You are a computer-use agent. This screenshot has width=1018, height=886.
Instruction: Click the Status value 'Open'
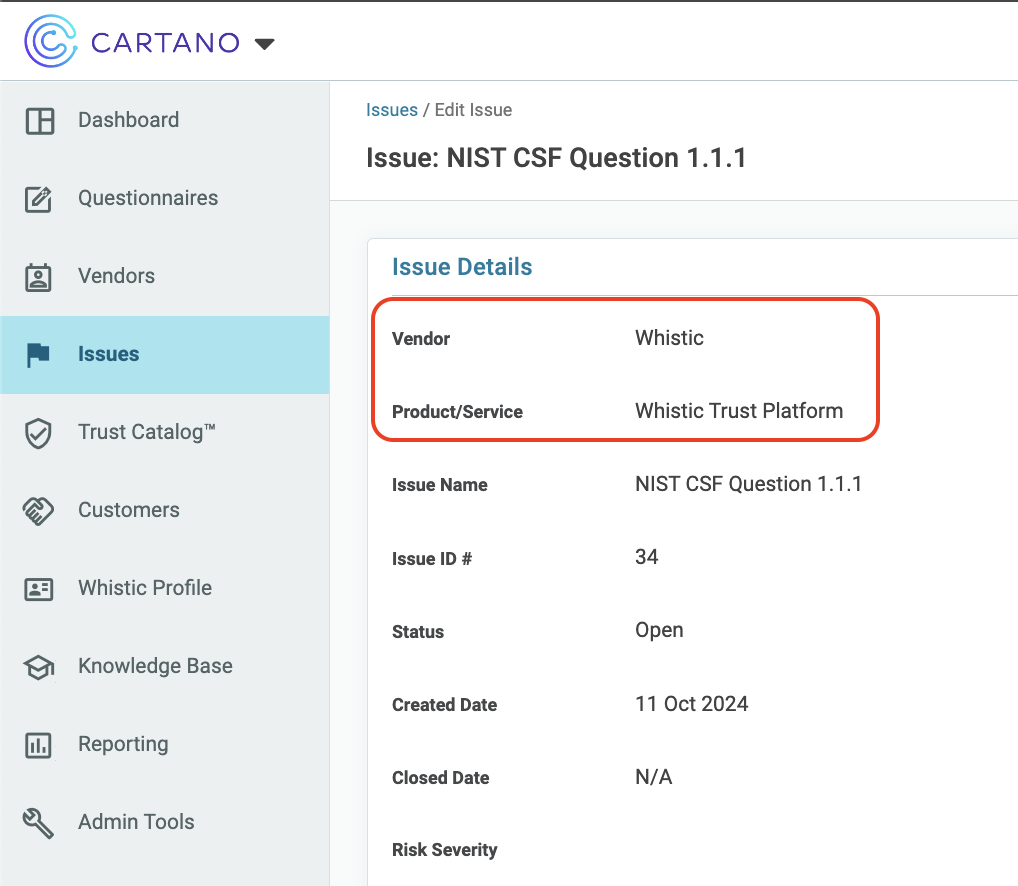[x=659, y=630]
